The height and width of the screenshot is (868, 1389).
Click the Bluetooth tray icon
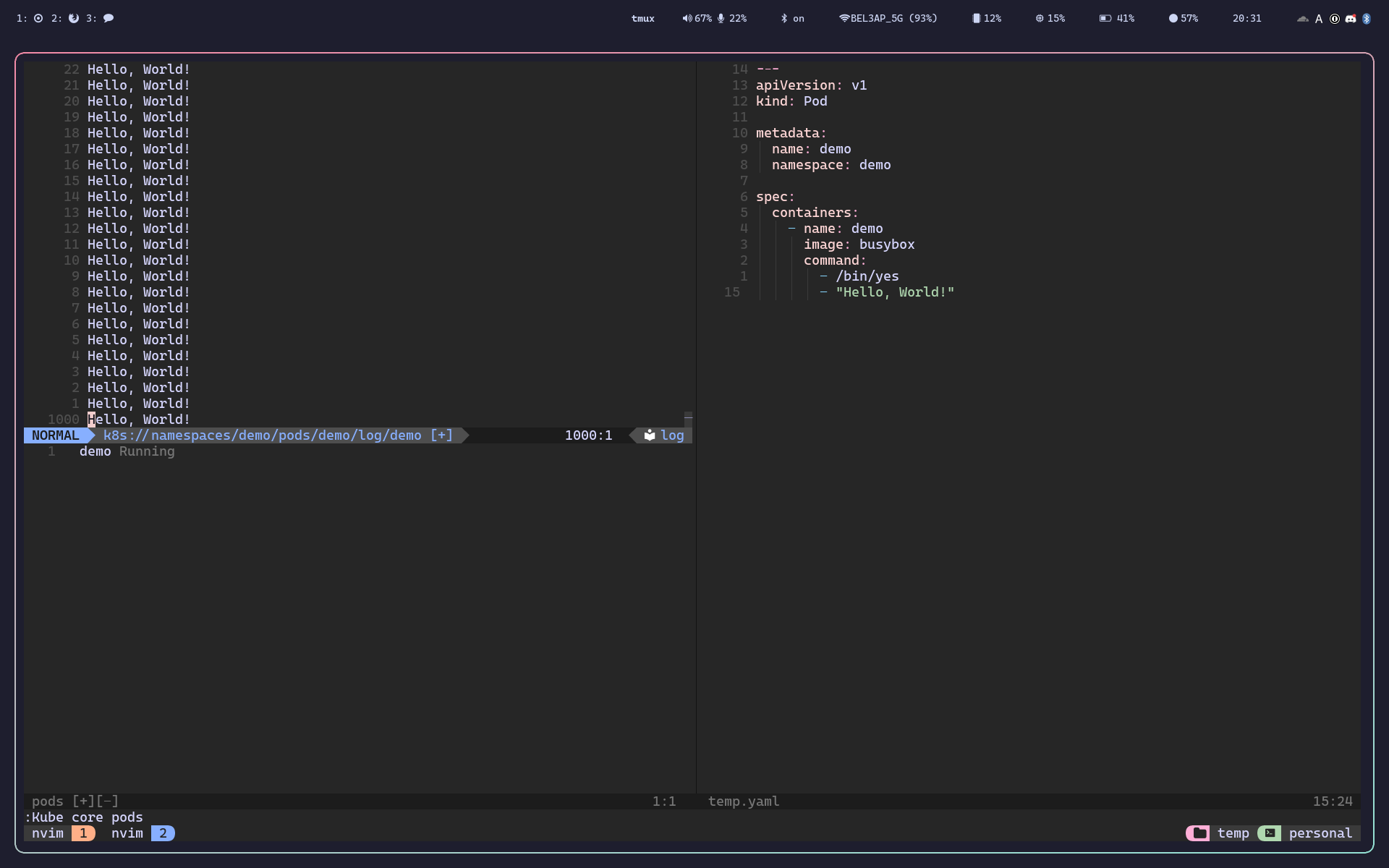click(x=1367, y=19)
